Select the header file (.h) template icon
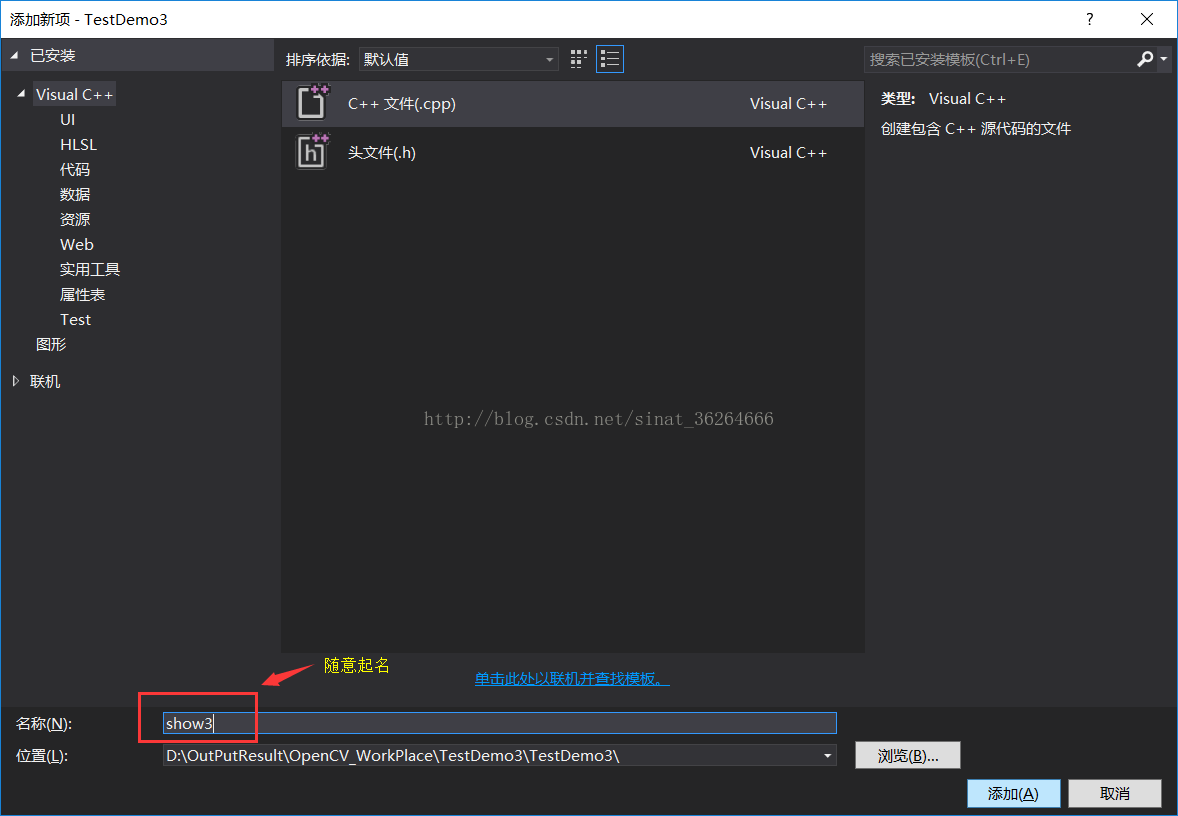Image resolution: width=1178 pixels, height=816 pixels. pos(313,152)
